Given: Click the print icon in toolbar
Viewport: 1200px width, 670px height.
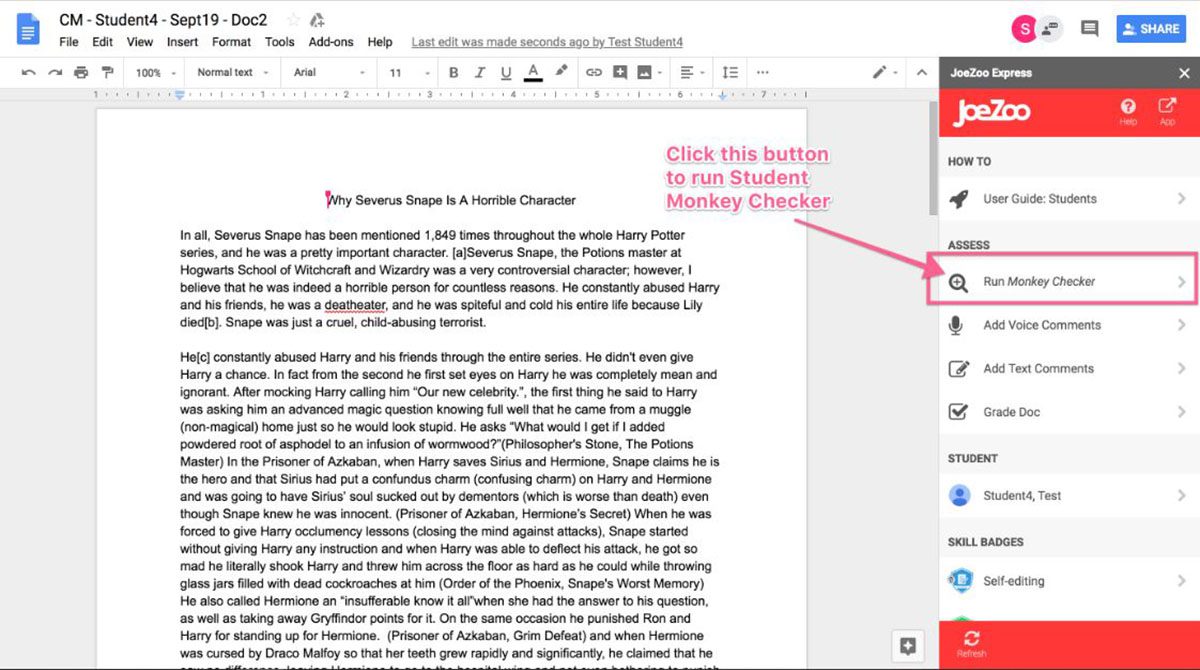Looking at the screenshot, I should (81, 72).
